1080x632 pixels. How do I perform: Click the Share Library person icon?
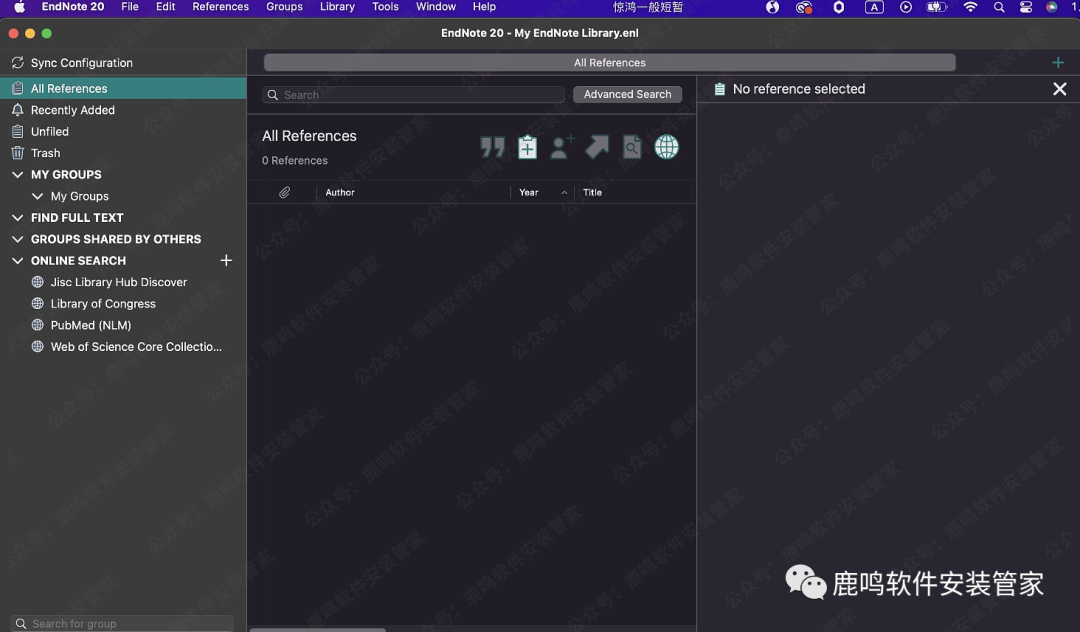coord(562,147)
